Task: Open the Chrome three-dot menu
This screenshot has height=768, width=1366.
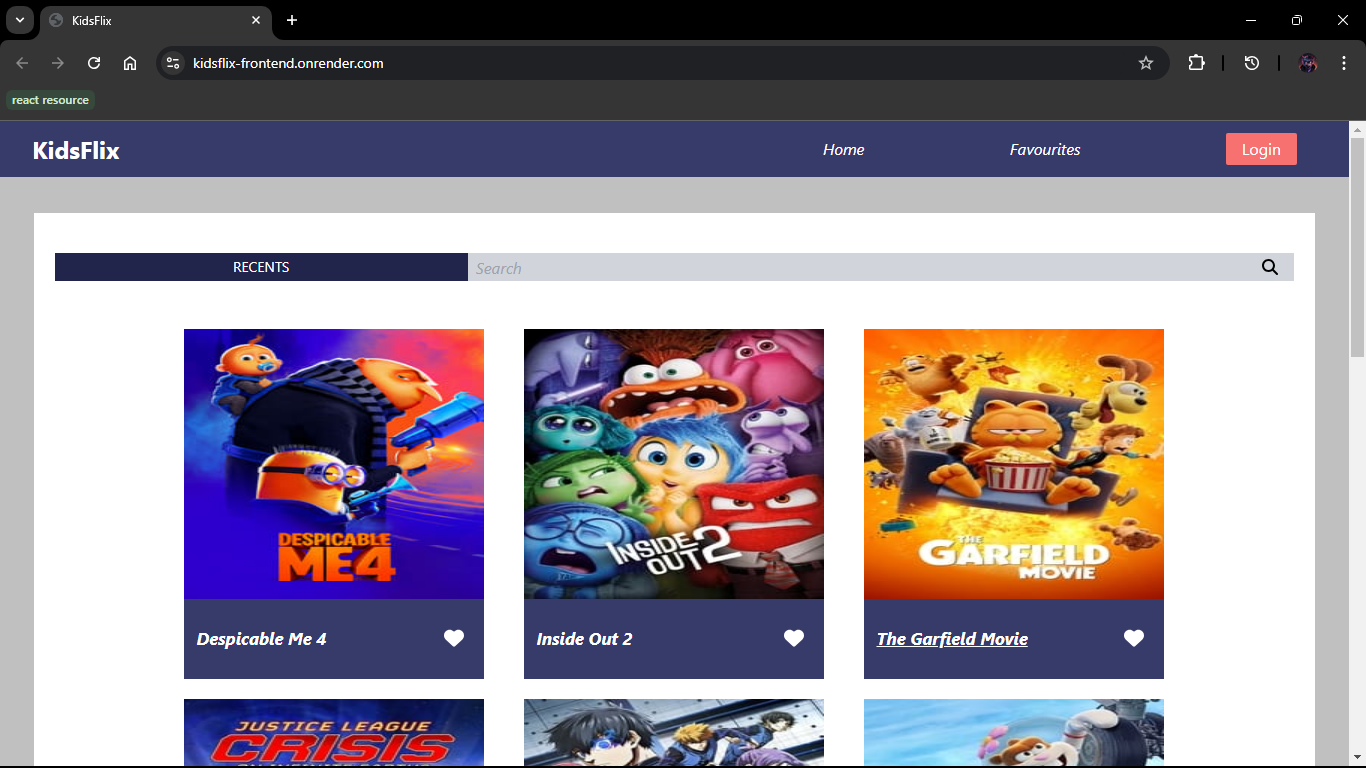Action: (1344, 63)
